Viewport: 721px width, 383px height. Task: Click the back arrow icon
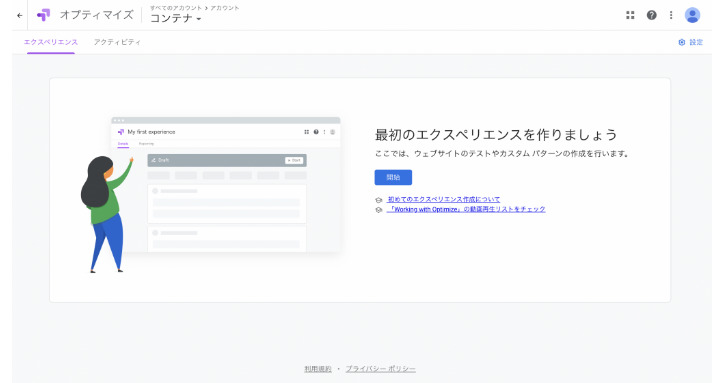click(x=19, y=15)
